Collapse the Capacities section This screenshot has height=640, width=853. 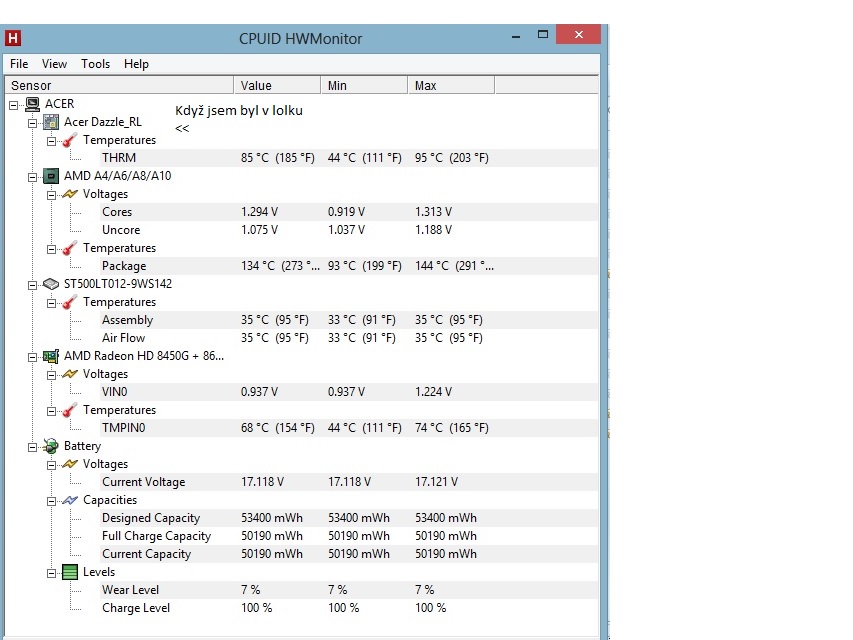coord(51,501)
